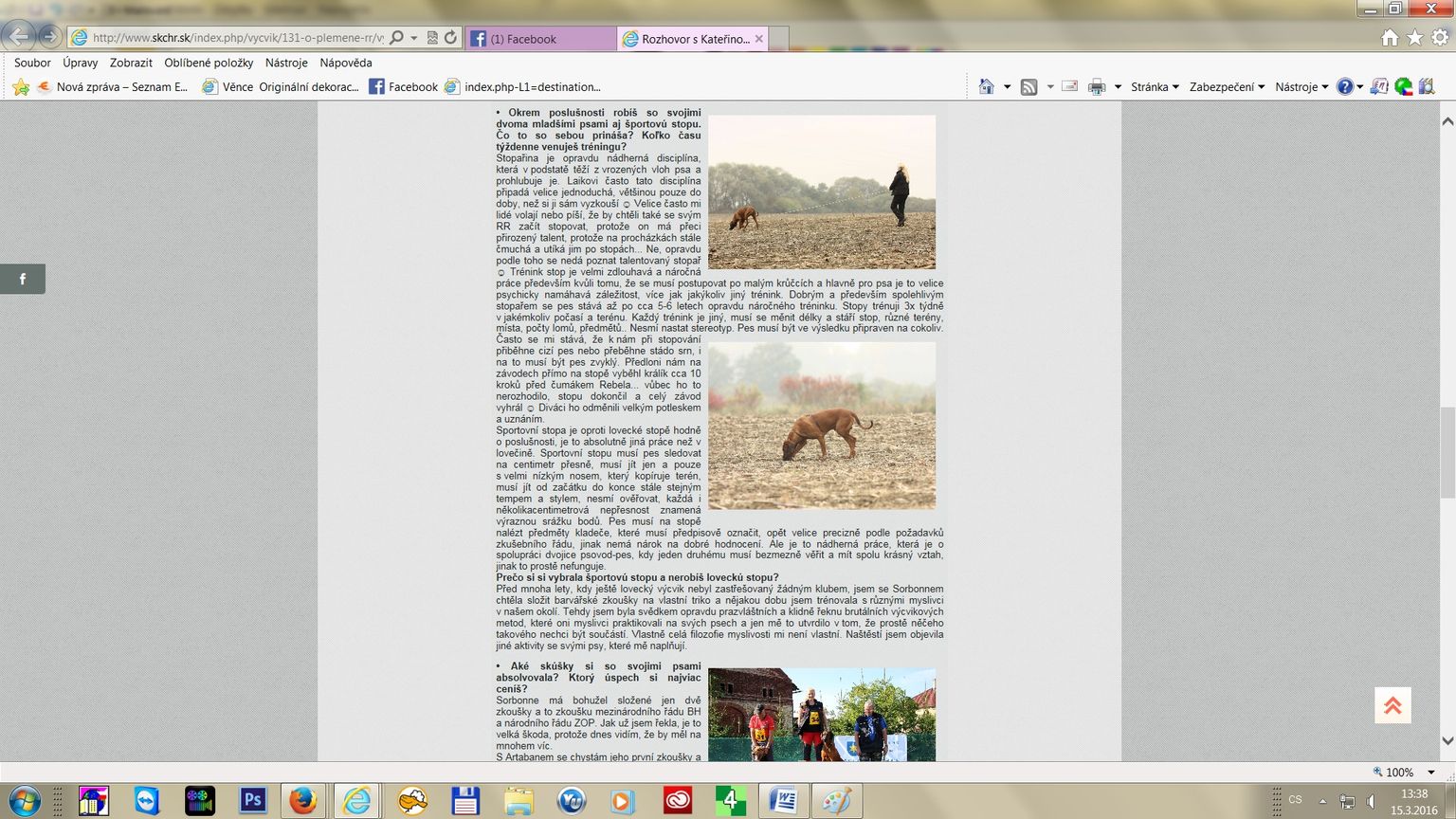The width and height of the screenshot is (1456, 819).
Task: Open the Věnce Originální dekorac... bookmark
Action: click(x=281, y=87)
